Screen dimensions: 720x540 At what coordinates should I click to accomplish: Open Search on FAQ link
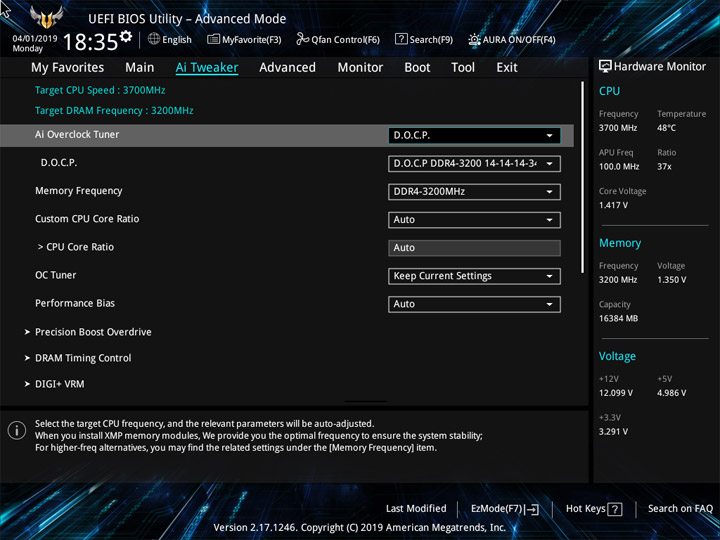(680, 509)
